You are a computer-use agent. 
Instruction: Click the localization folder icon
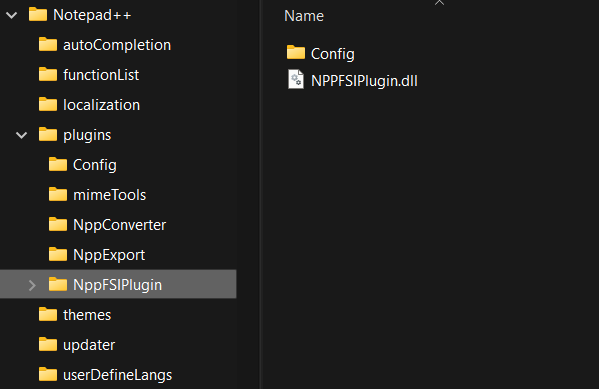click(48, 104)
